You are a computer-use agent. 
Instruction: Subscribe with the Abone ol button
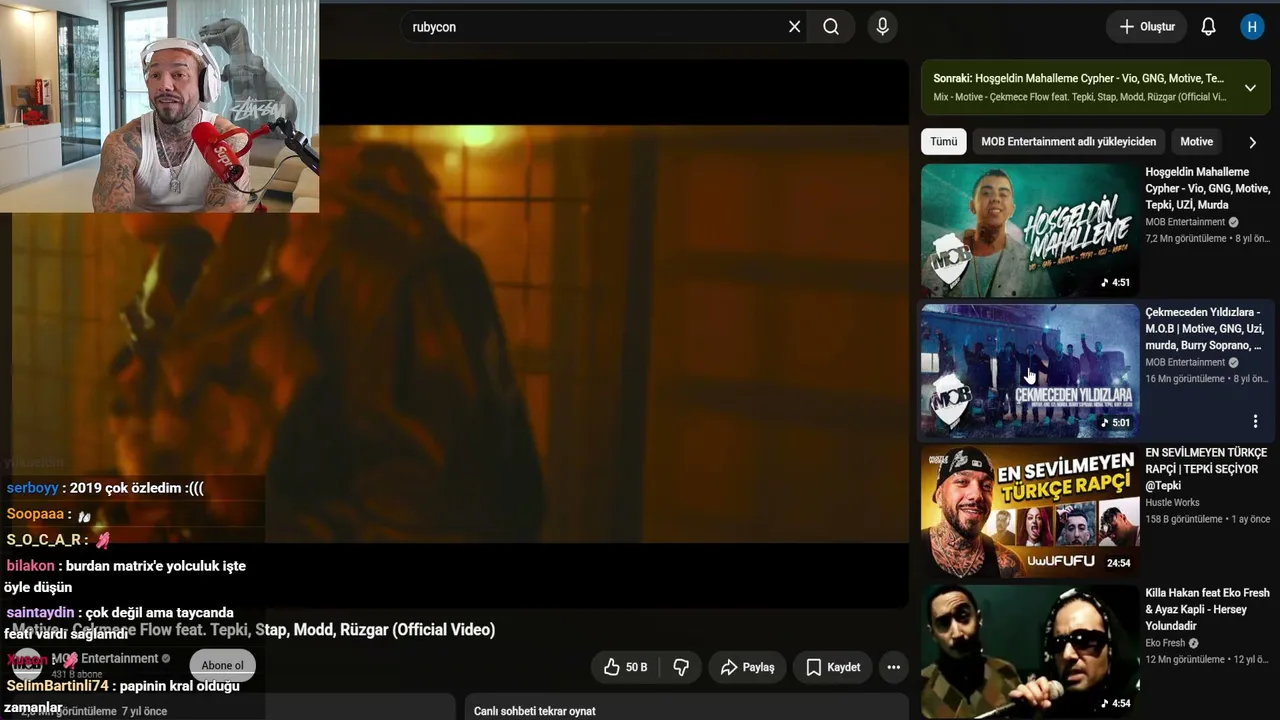[x=222, y=666]
